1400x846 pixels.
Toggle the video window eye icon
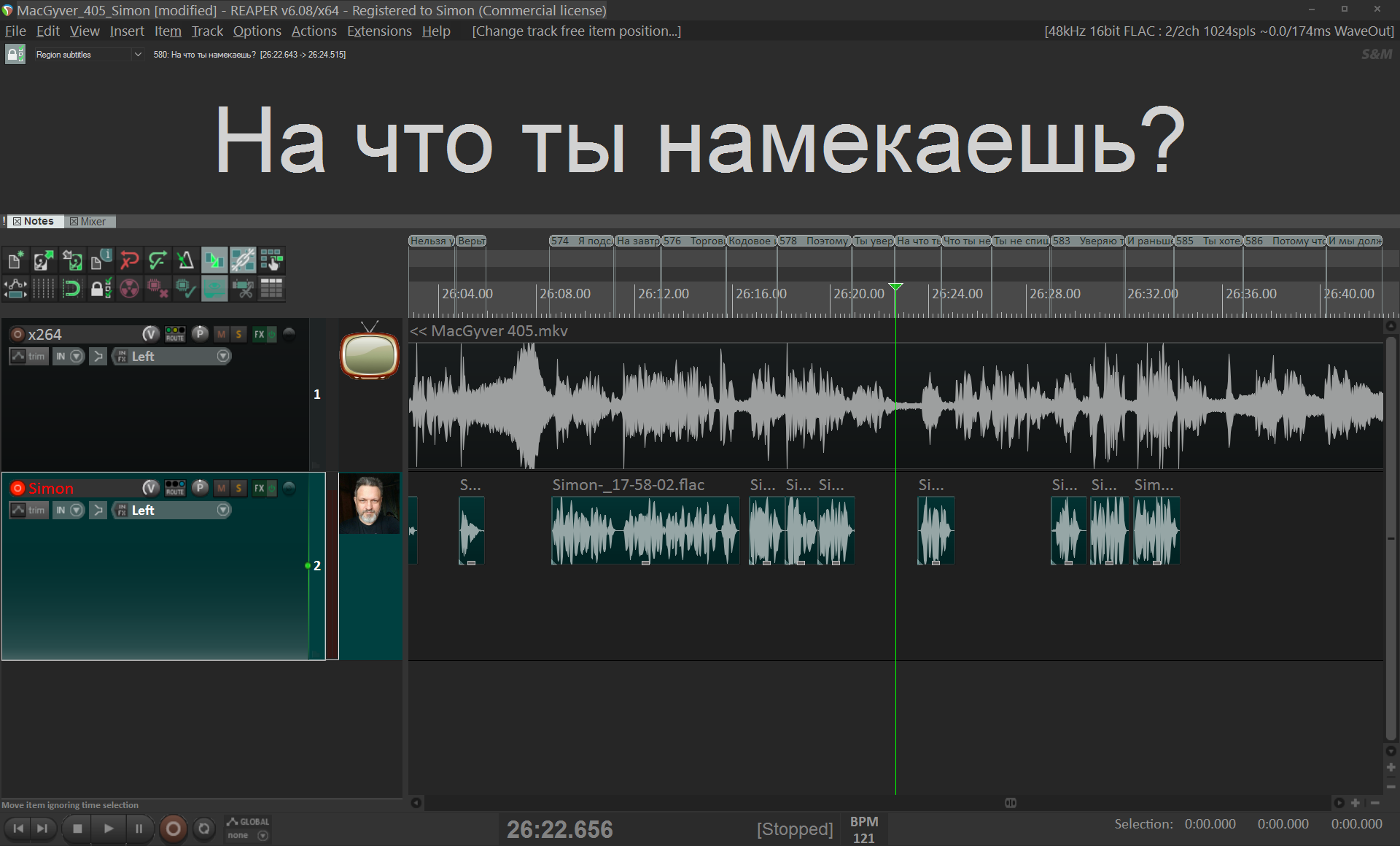[x=214, y=289]
